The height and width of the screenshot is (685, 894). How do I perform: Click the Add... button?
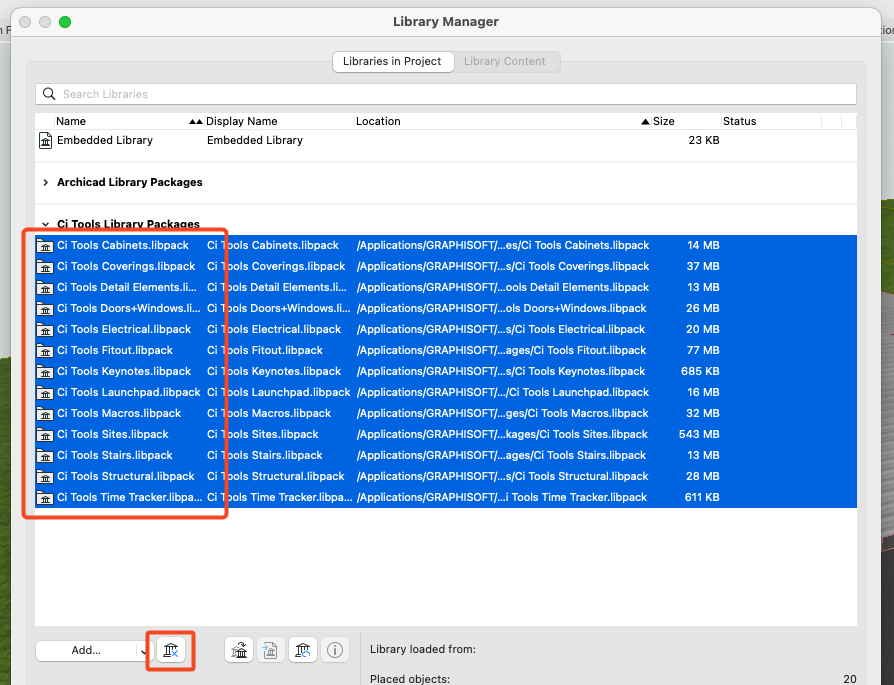click(85, 650)
